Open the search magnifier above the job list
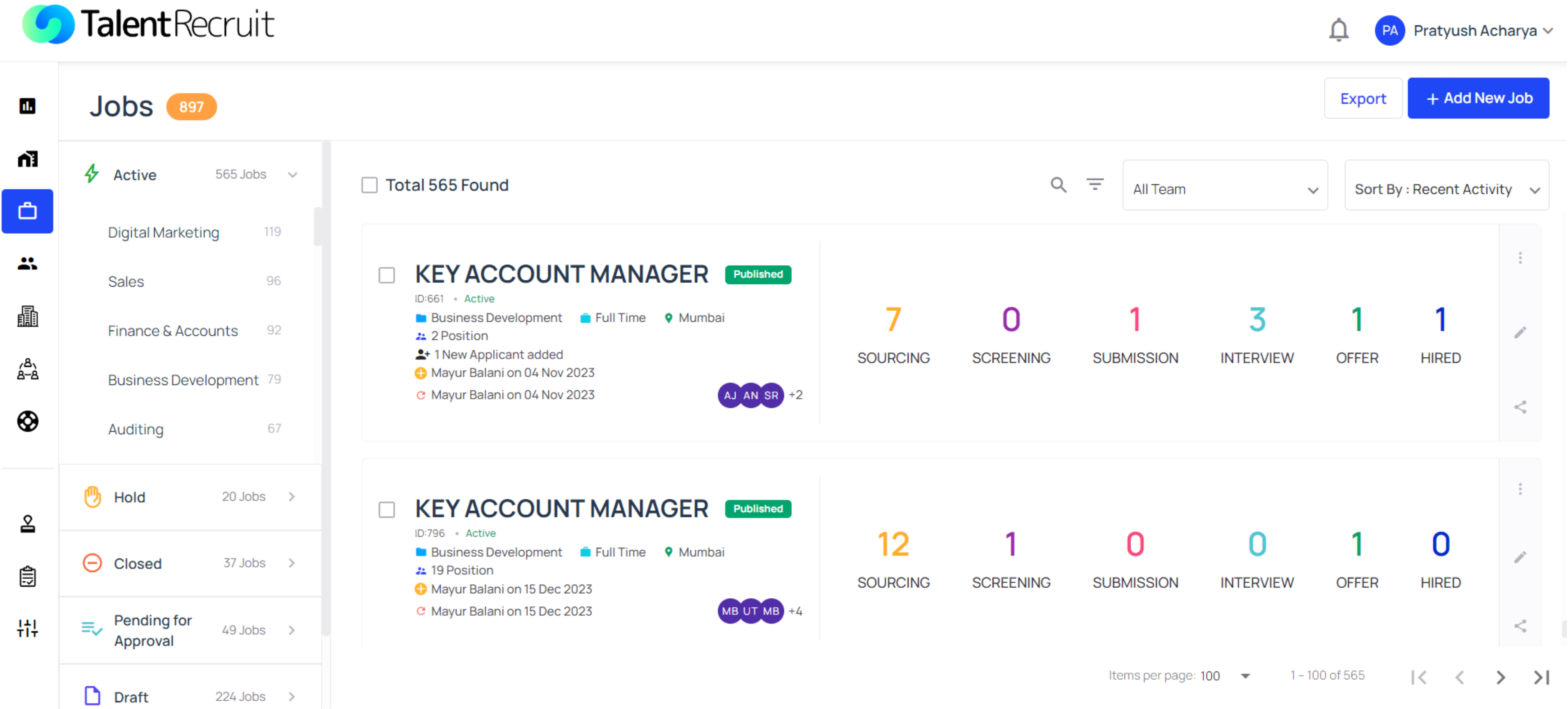Viewport: 1568px width, 709px height. [x=1058, y=184]
